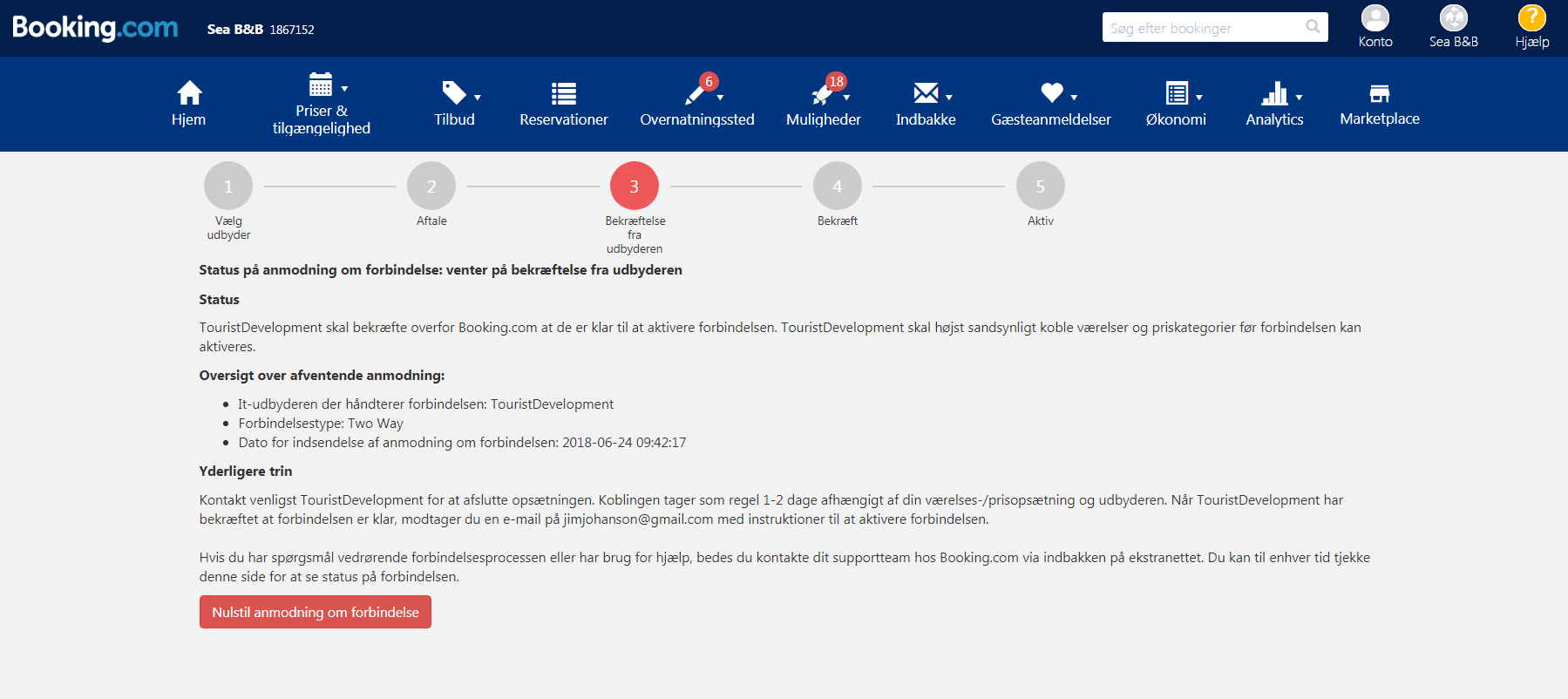Open the Reservationer list icon

pyautogui.click(x=563, y=93)
